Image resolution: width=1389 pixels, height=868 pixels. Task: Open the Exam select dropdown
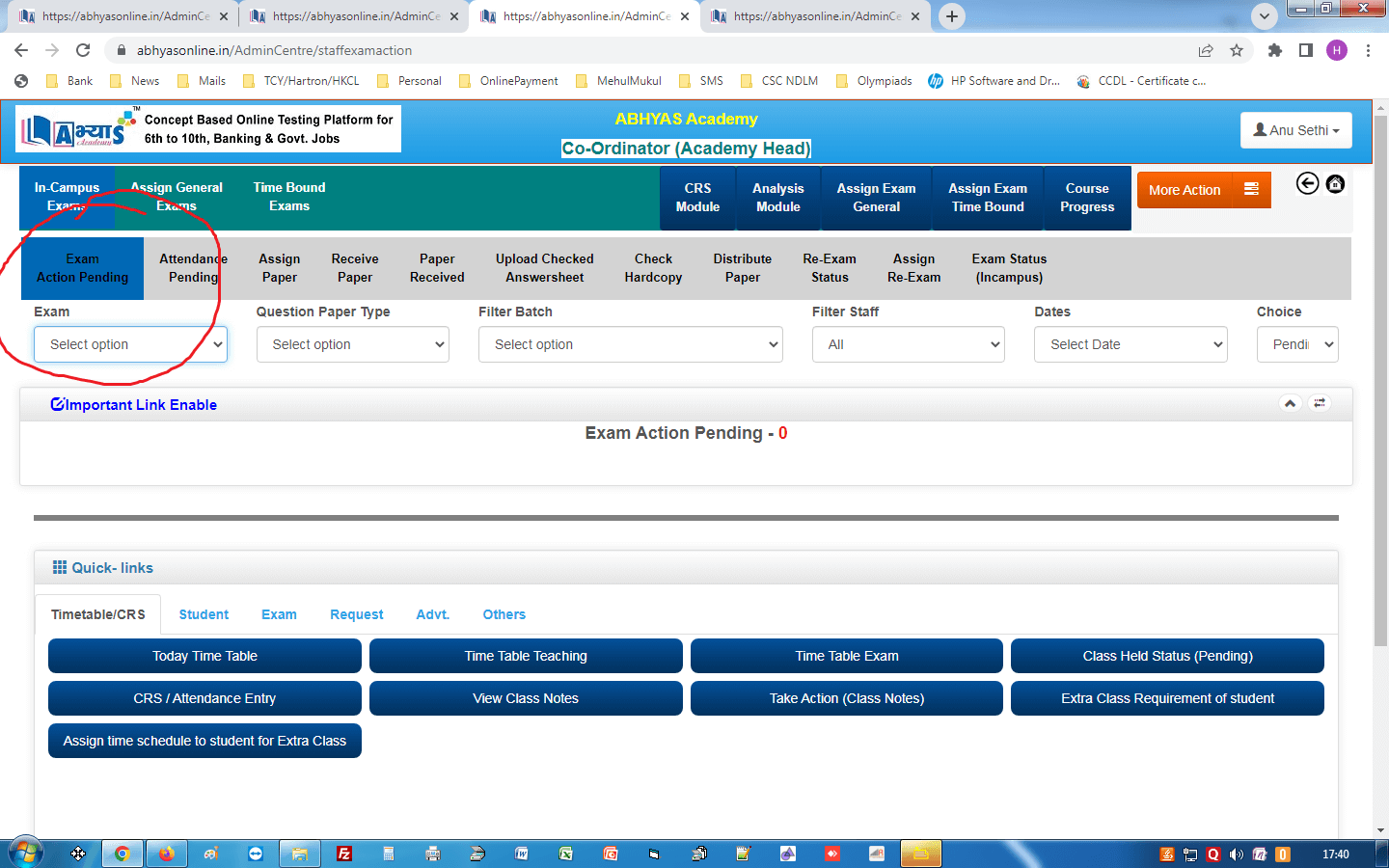[130, 344]
